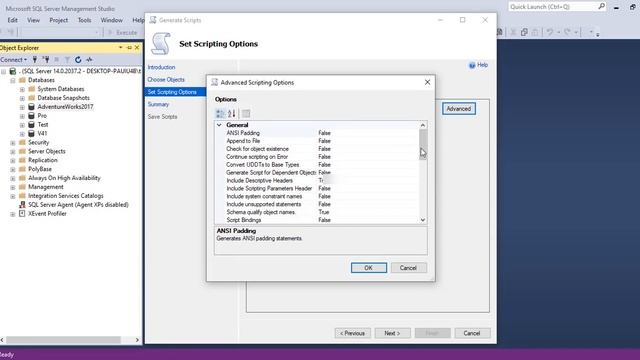Click the options list scroll up arrow

[x=423, y=125]
